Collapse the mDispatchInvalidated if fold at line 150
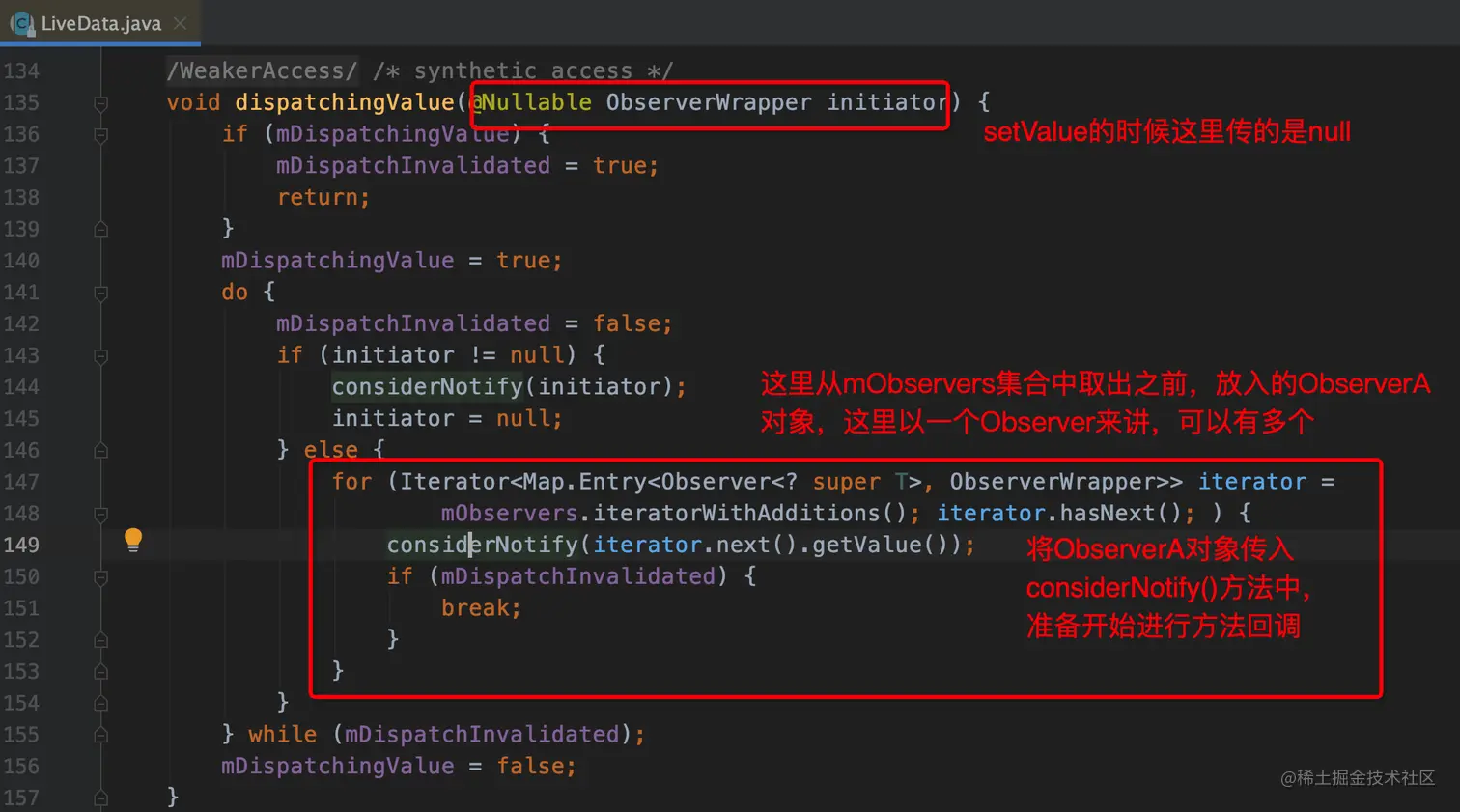 point(101,576)
